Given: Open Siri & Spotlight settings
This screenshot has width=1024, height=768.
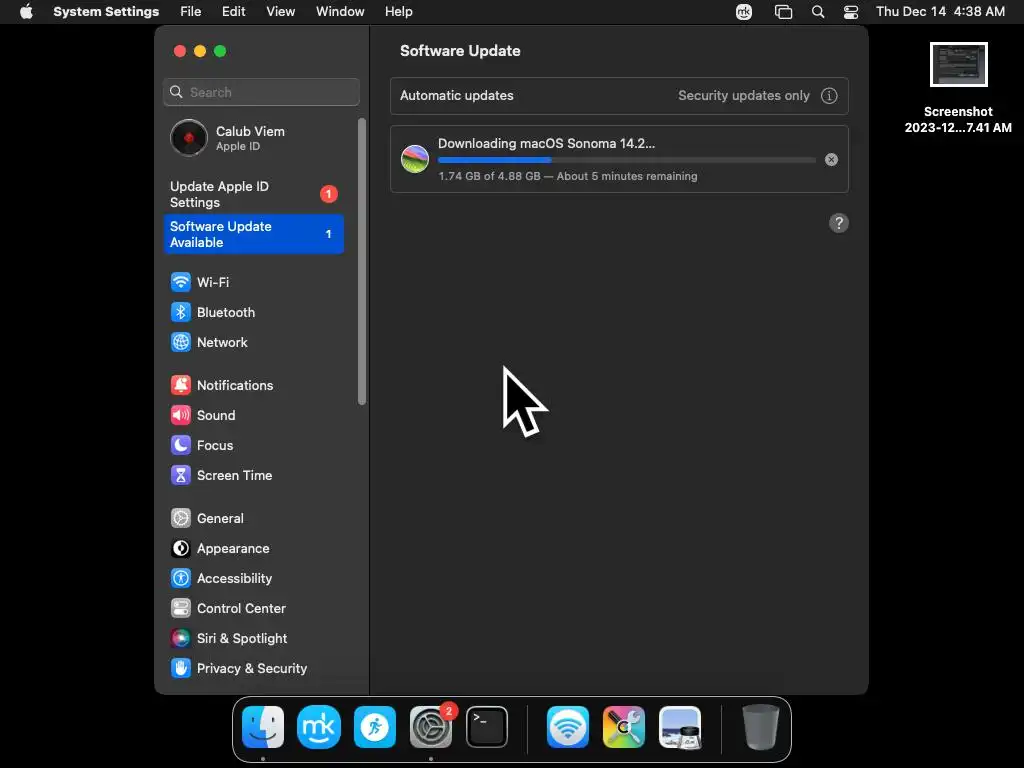Looking at the screenshot, I should pos(253,639).
